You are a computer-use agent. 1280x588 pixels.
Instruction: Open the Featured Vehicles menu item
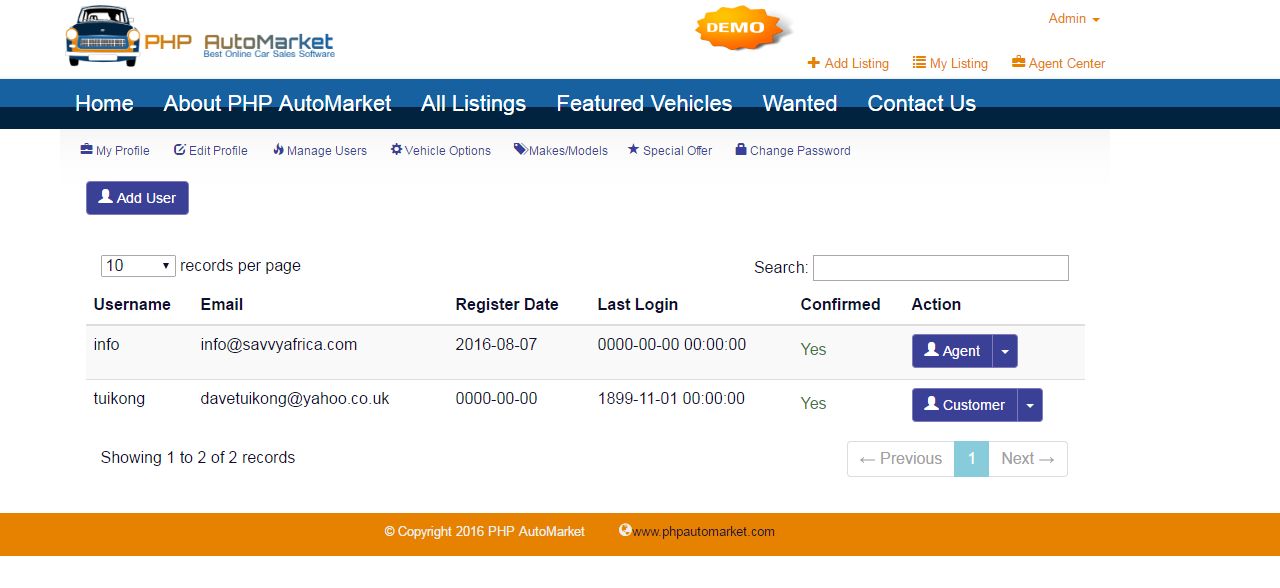click(644, 103)
